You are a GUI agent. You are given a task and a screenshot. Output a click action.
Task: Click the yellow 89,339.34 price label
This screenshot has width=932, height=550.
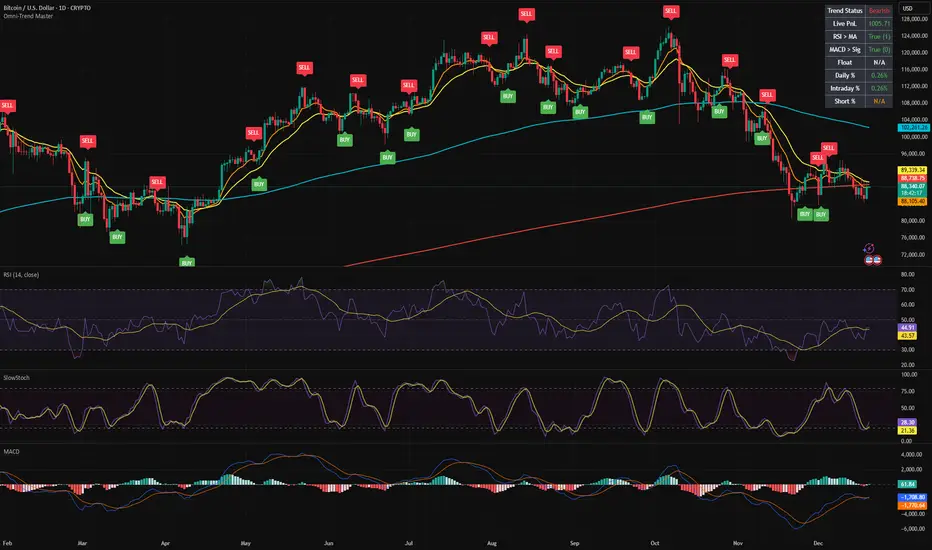912,170
